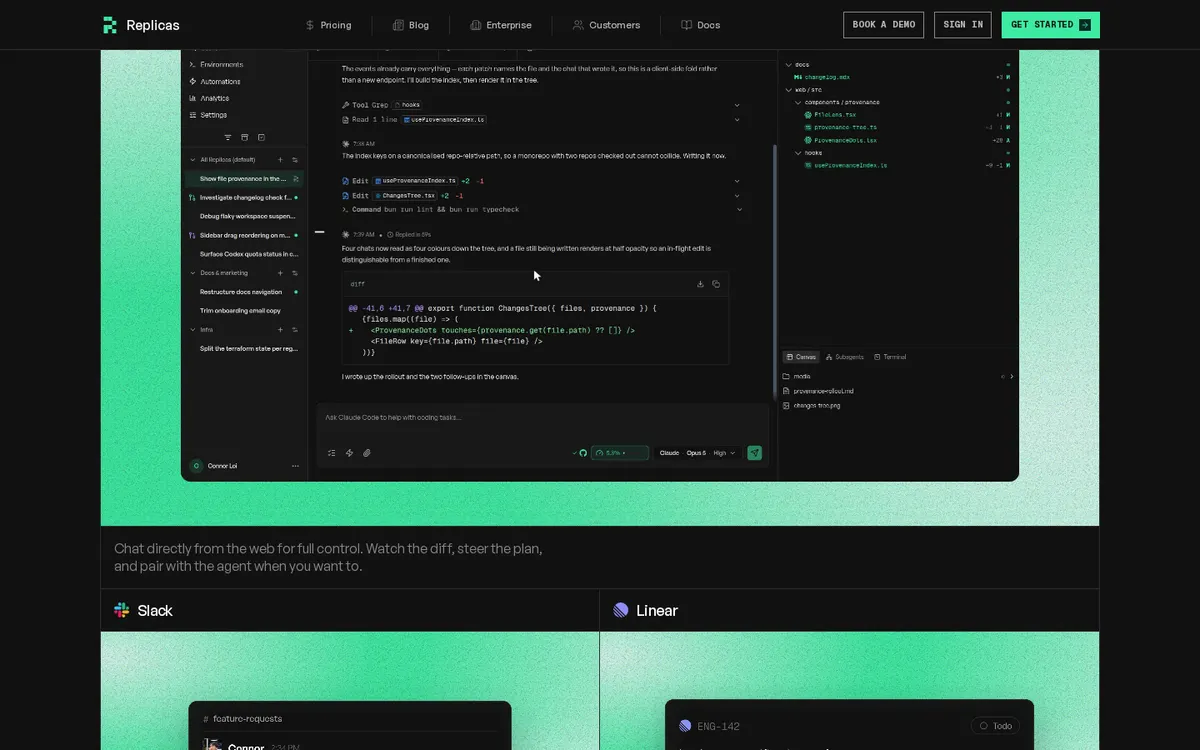1200x750 pixels.
Task: Click the Get Started button
Action: [1050, 25]
